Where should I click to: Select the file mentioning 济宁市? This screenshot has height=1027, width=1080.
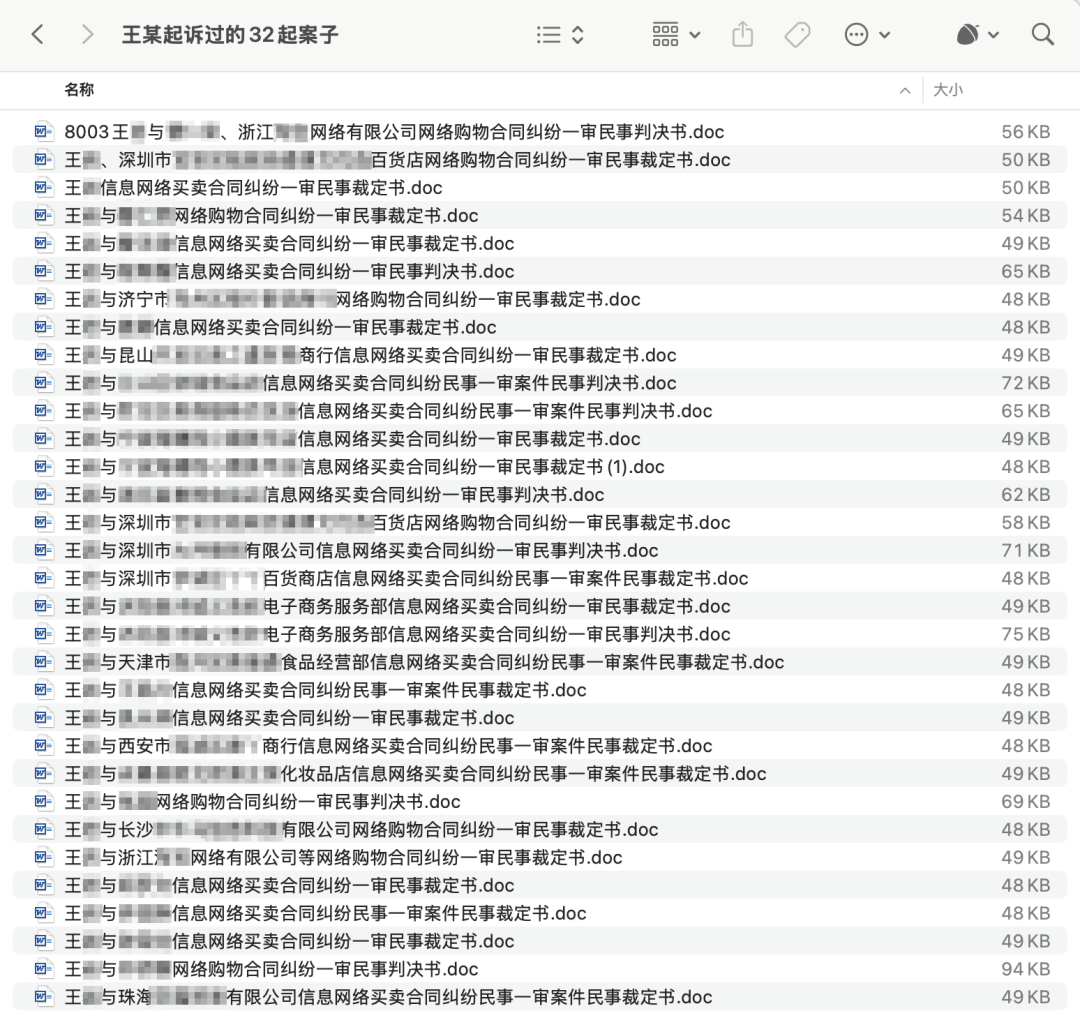(x=352, y=299)
